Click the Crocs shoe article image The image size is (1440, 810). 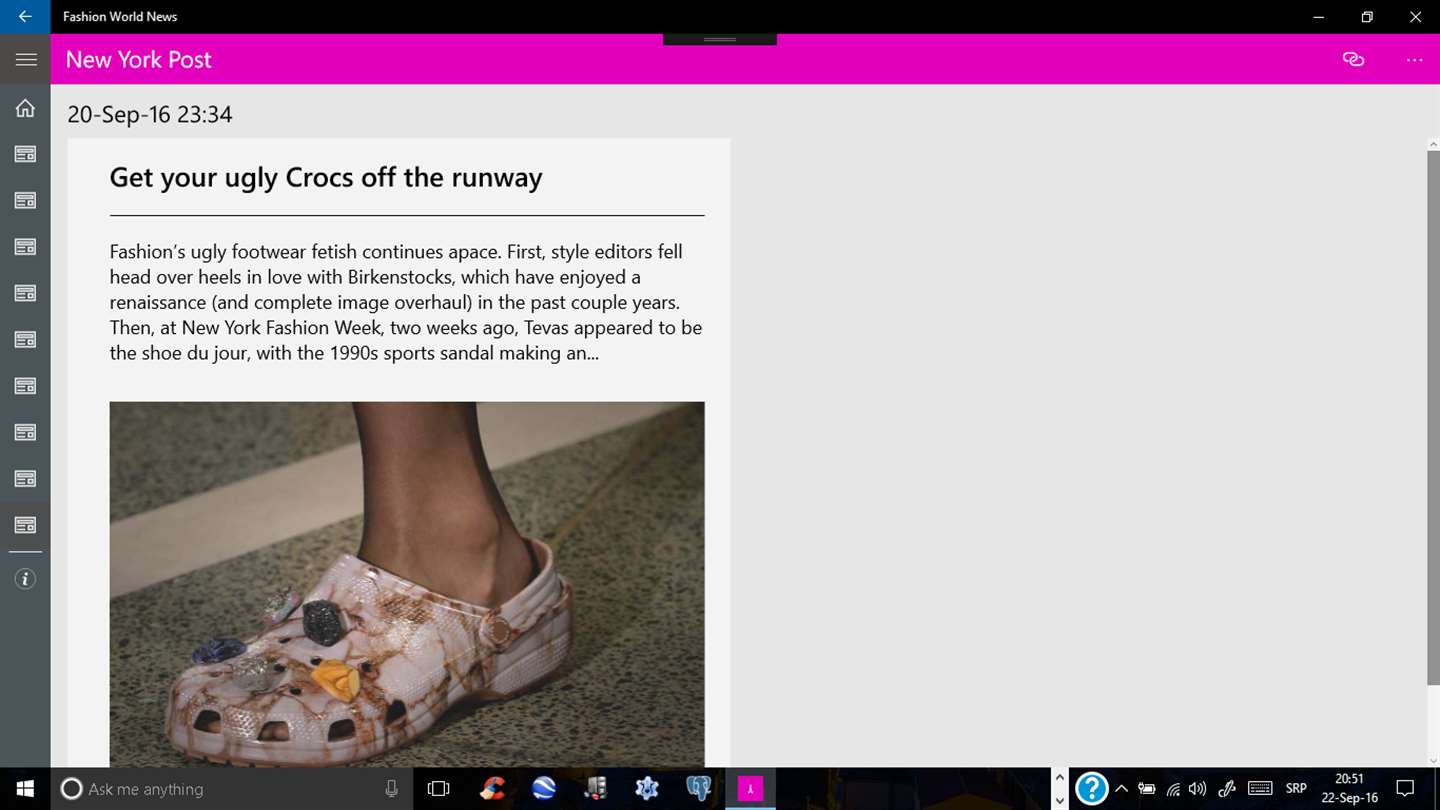point(407,584)
